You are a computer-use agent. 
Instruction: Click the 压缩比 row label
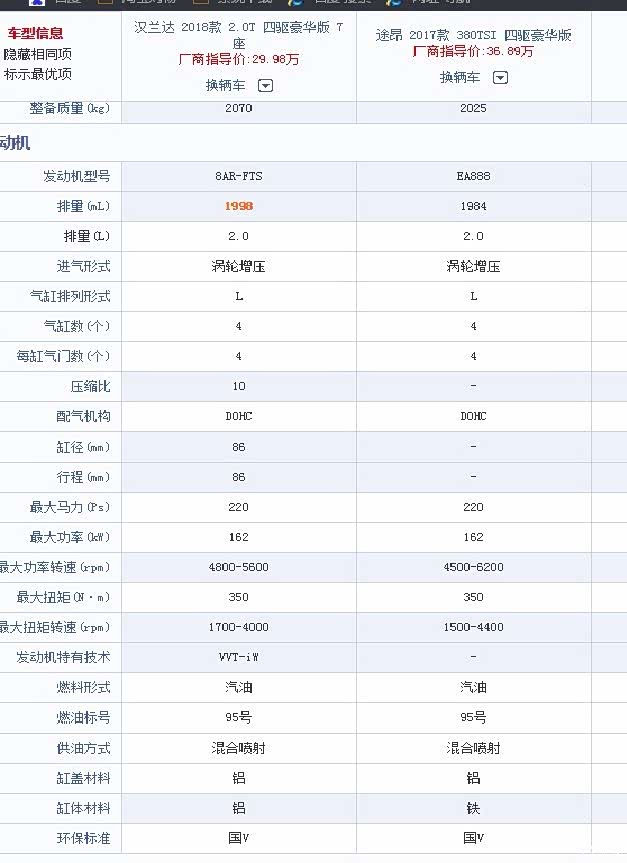90,386
